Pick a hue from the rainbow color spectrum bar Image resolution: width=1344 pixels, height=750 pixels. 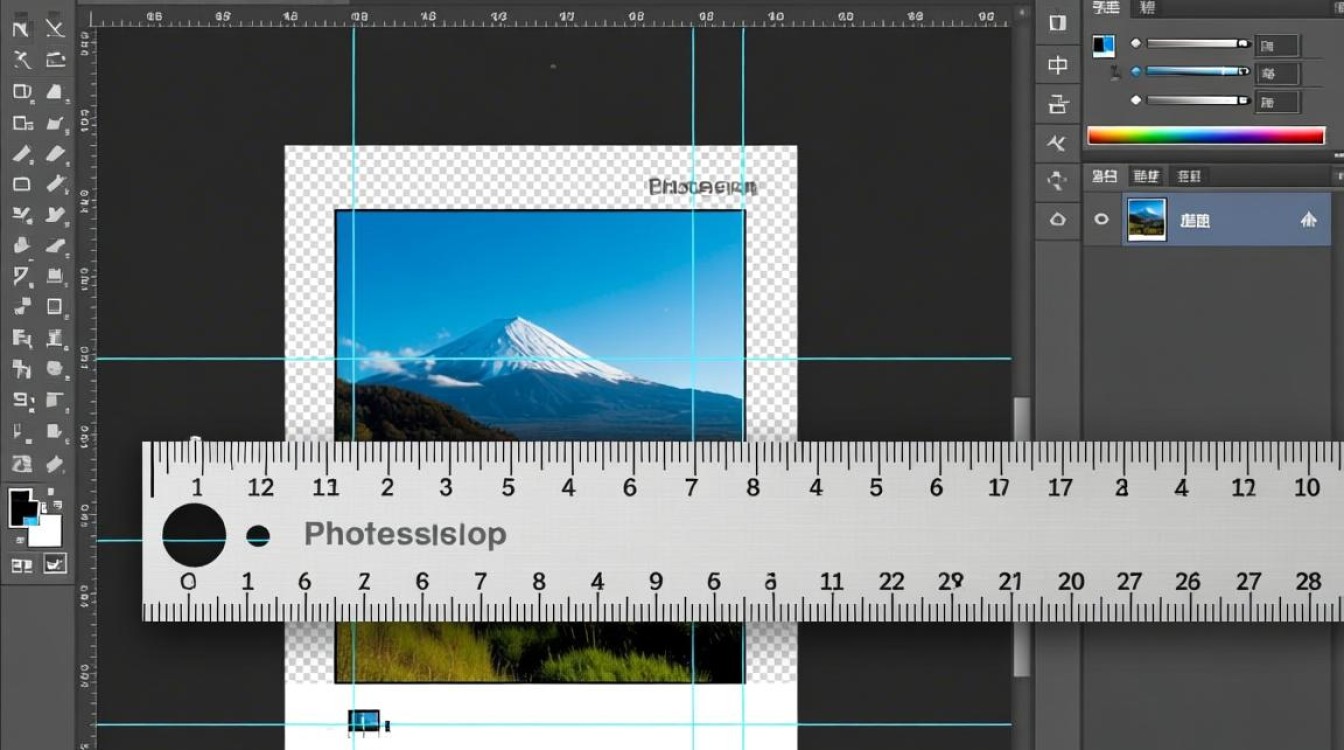click(1206, 135)
